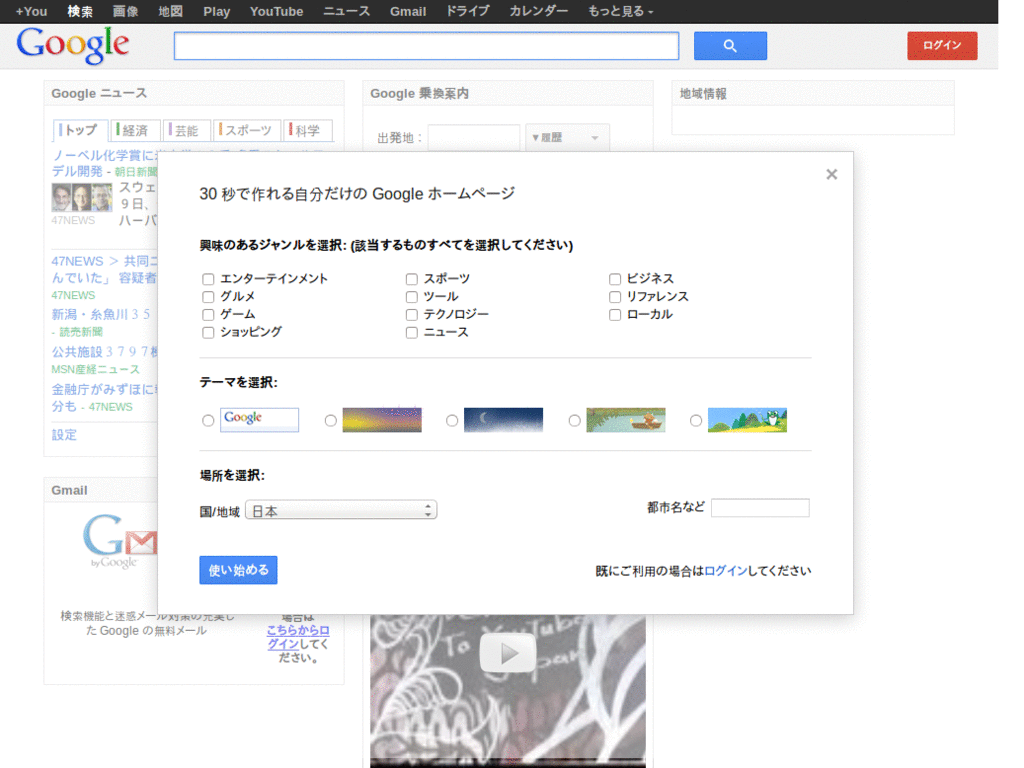1024x768 pixels.
Task: Open カレンダー in the top bar
Action: [539, 11]
